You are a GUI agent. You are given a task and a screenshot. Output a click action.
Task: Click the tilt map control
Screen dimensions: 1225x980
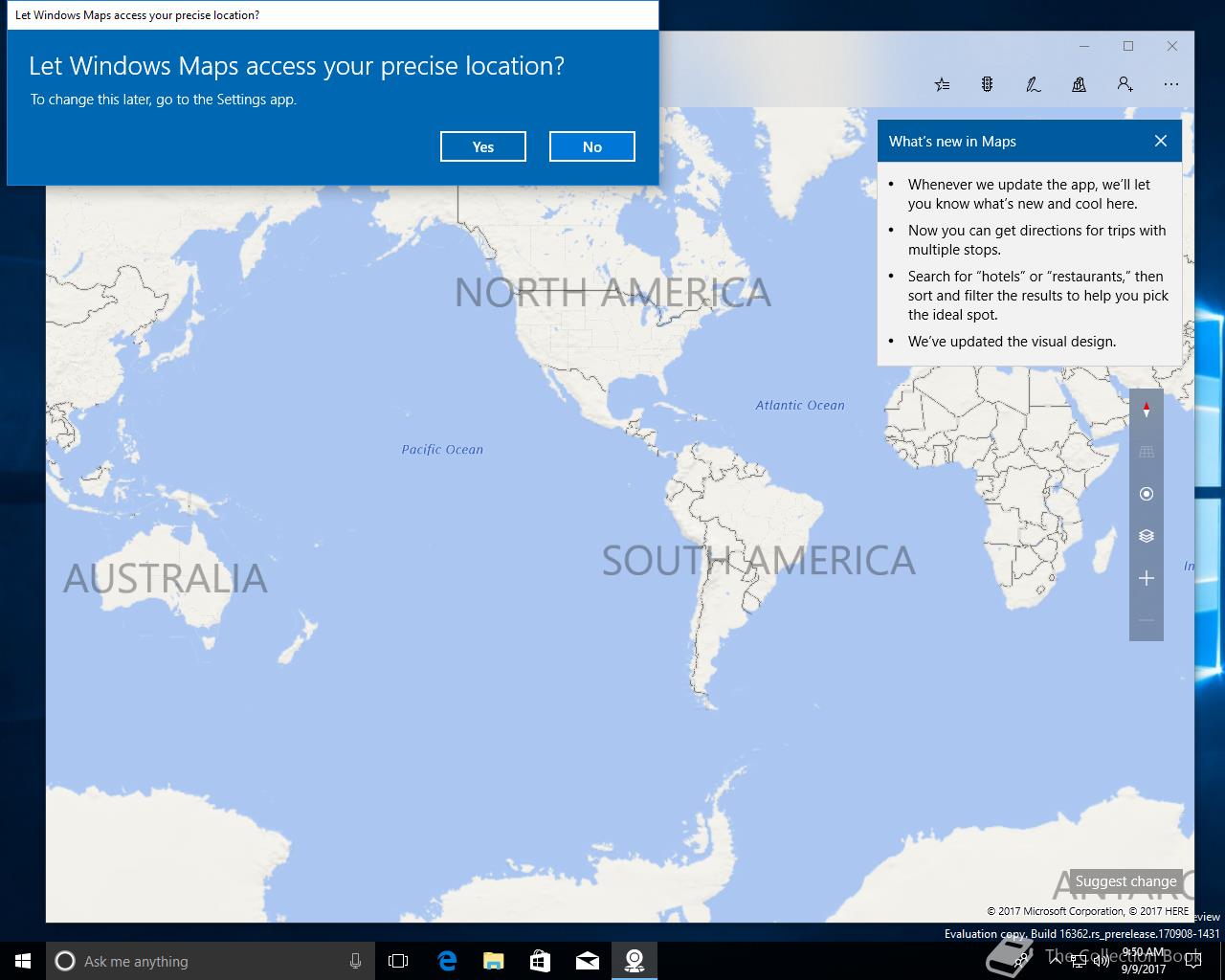point(1147,452)
